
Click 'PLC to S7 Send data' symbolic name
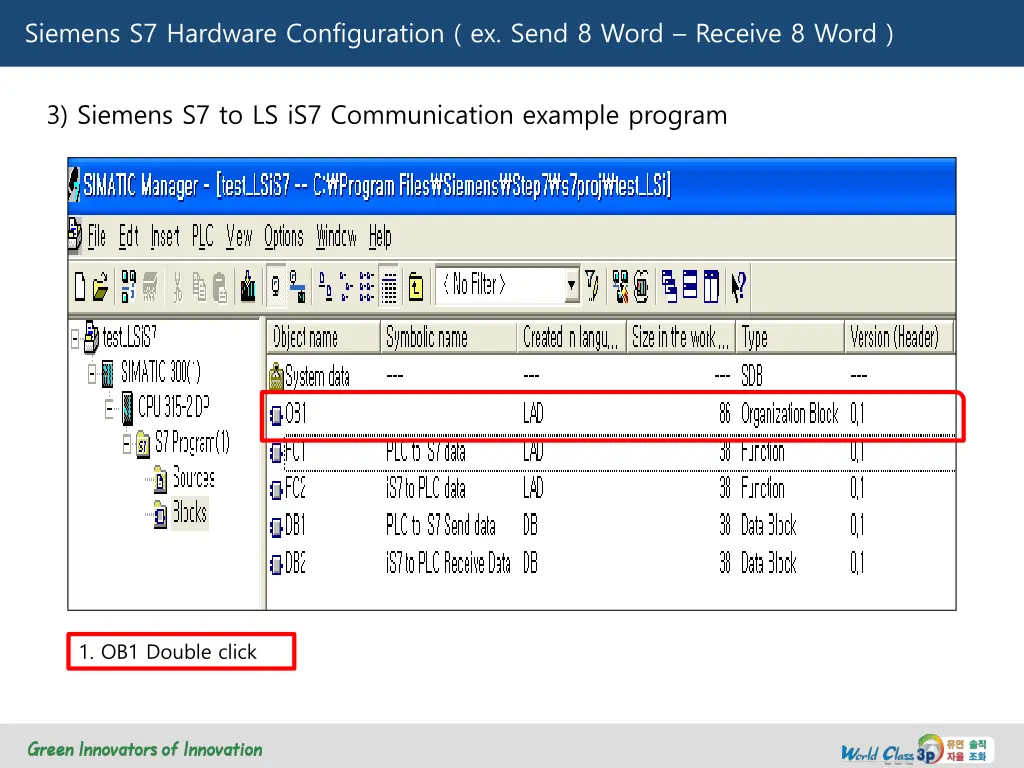(x=441, y=526)
